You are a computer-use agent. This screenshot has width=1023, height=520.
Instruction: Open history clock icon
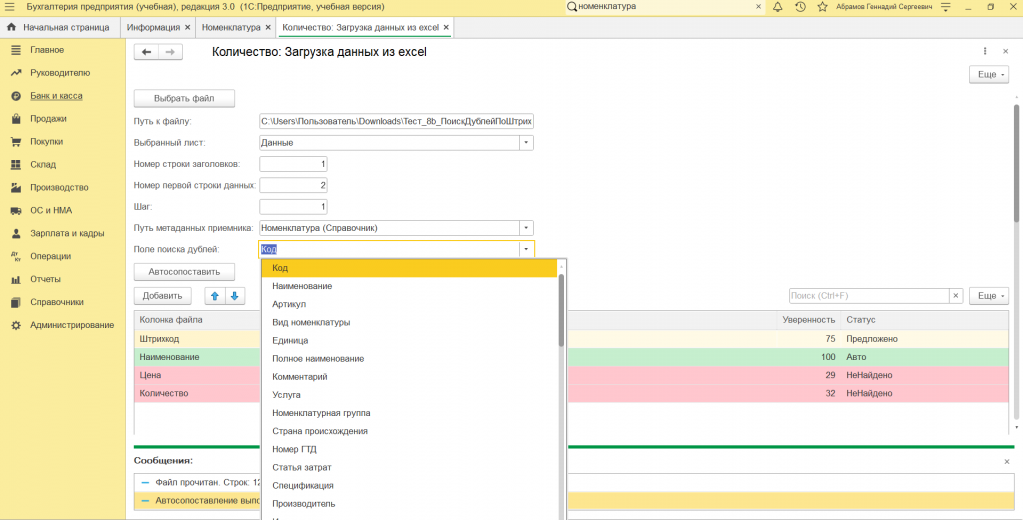[801, 7]
